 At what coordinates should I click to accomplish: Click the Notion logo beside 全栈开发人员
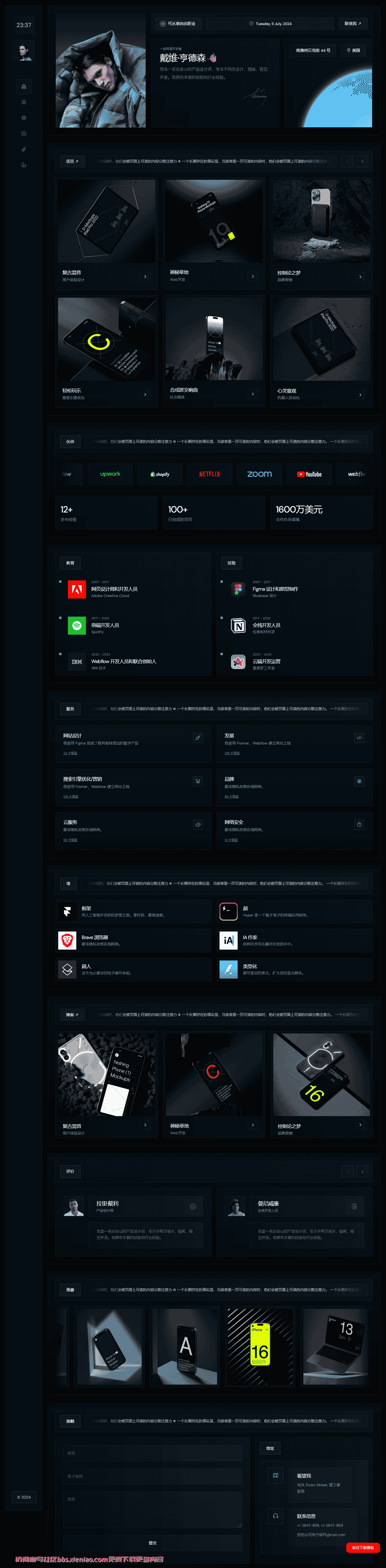238,625
